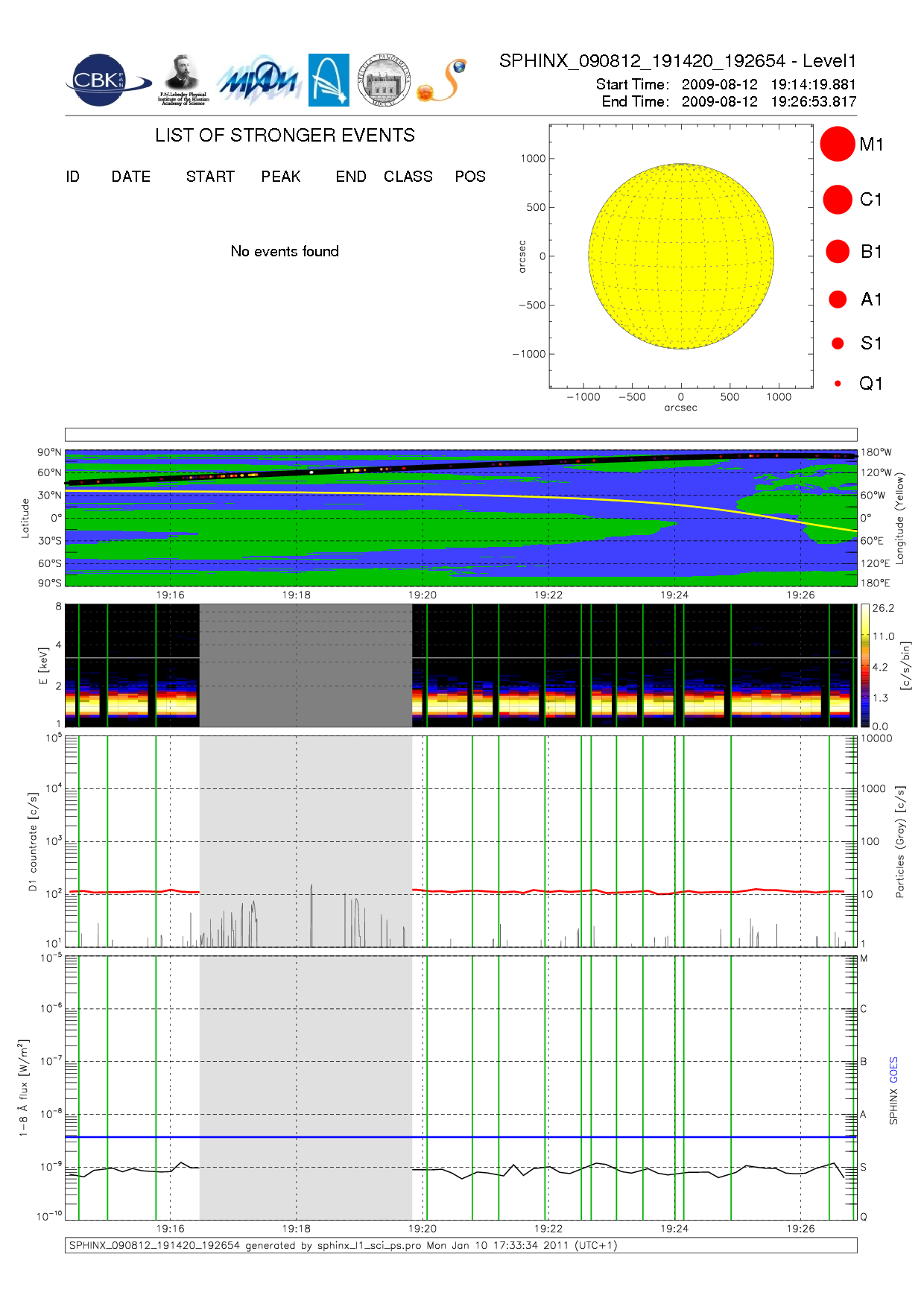924x1307 pixels.
Task: Click the CBK PAN logo
Action: coord(104,80)
